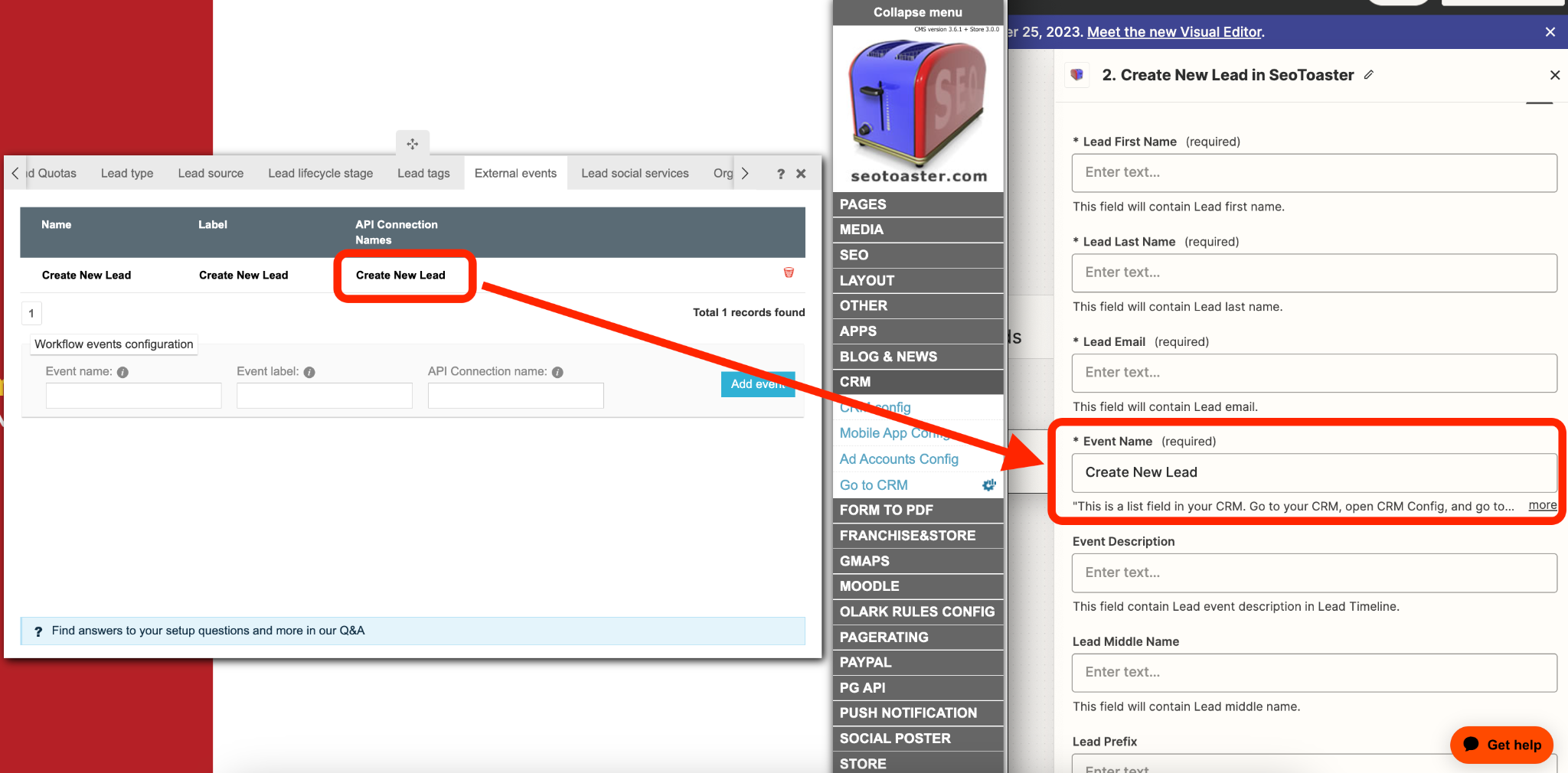Click into the Event name input
The height and width of the screenshot is (773, 1568).
point(133,396)
